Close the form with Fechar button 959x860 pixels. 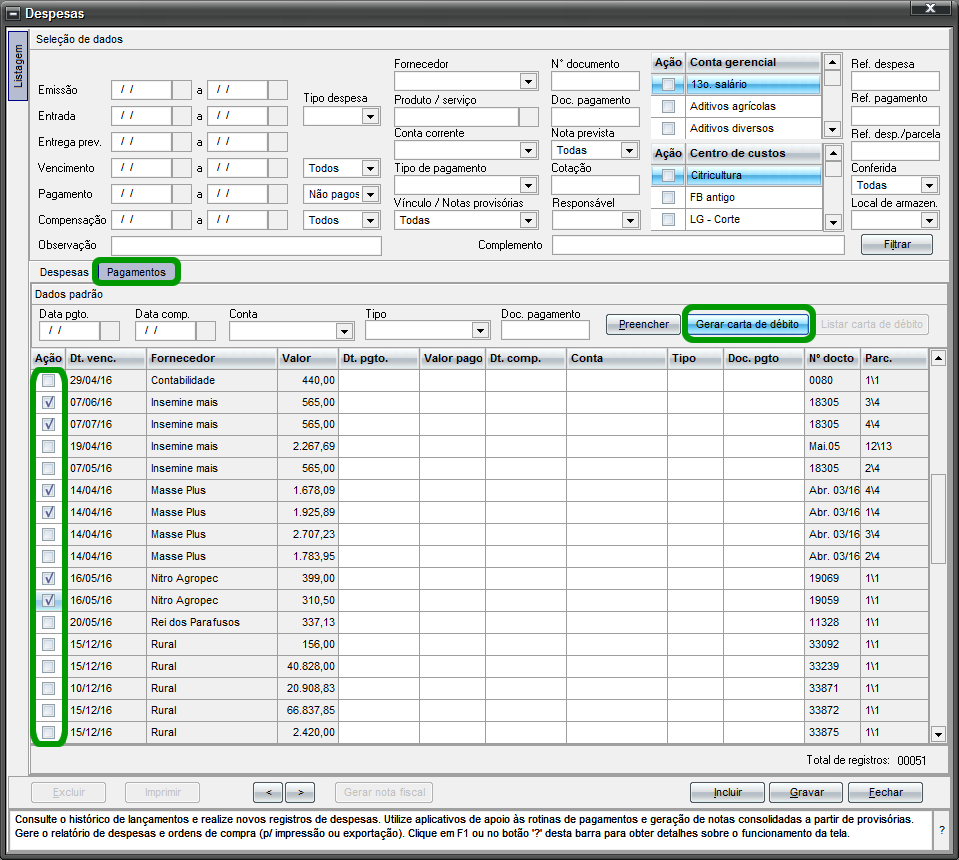click(x=886, y=793)
